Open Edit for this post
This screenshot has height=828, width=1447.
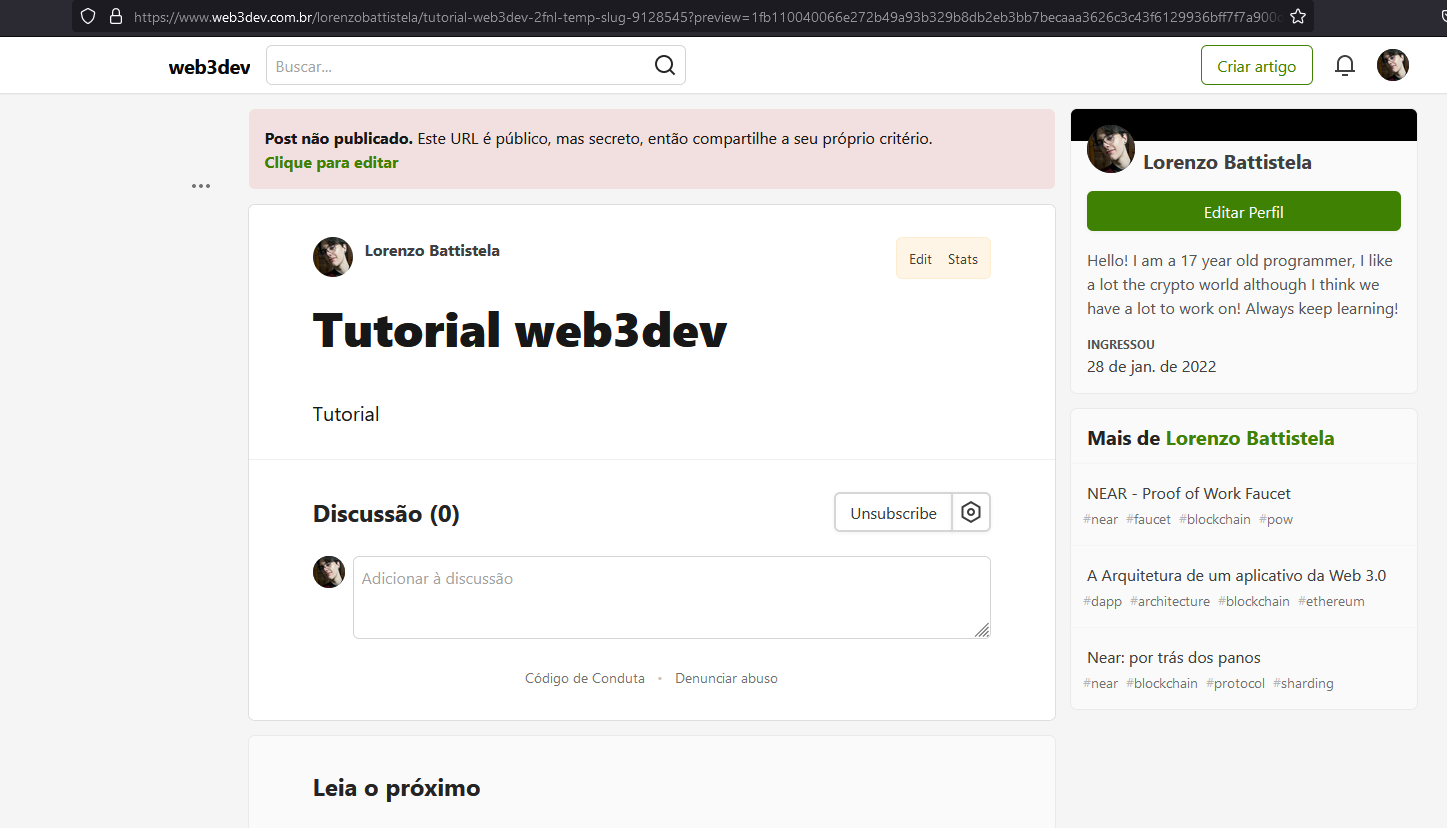(920, 259)
